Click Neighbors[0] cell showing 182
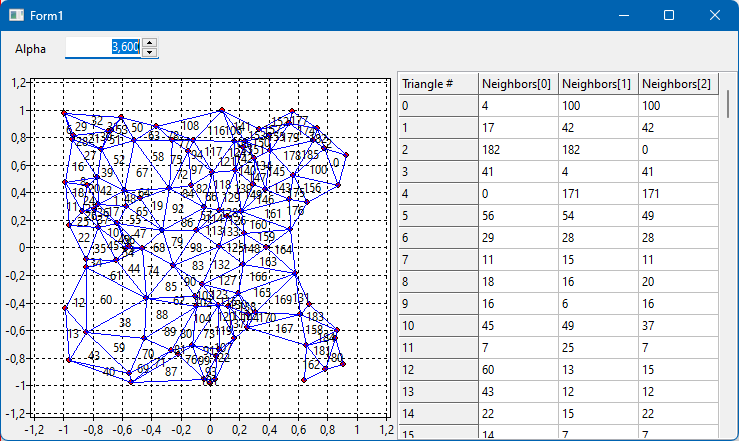Viewport: 739px width, 441px height. (518, 150)
